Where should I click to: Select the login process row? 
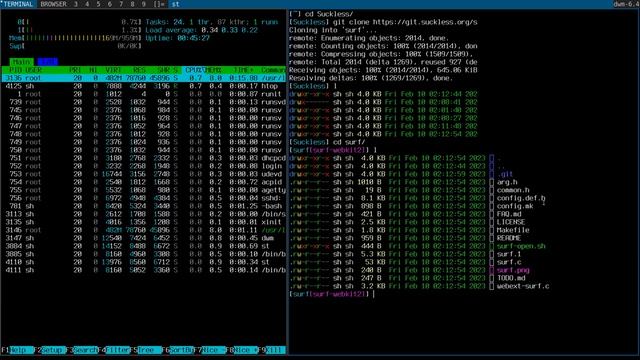click(x=143, y=166)
